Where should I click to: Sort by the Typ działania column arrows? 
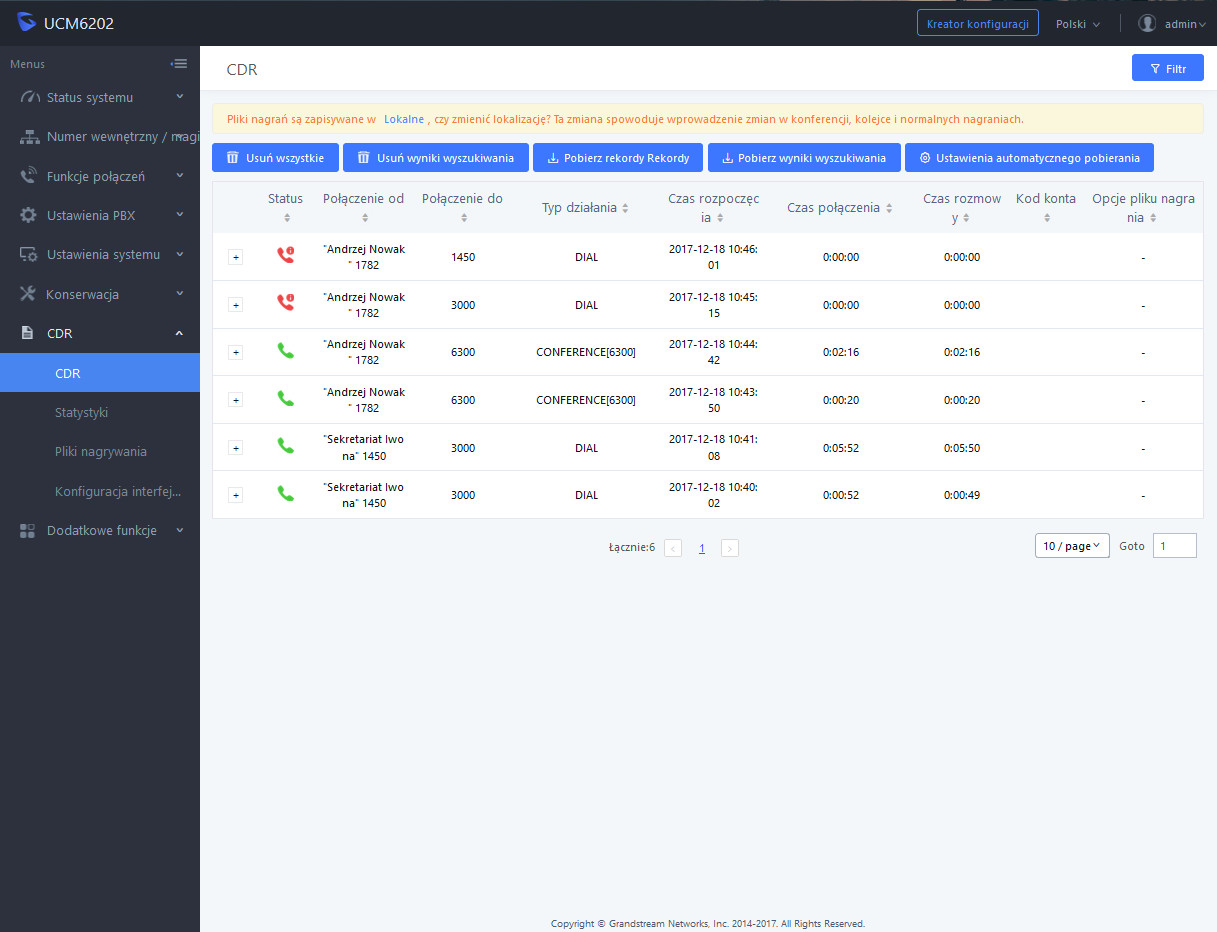coord(625,208)
